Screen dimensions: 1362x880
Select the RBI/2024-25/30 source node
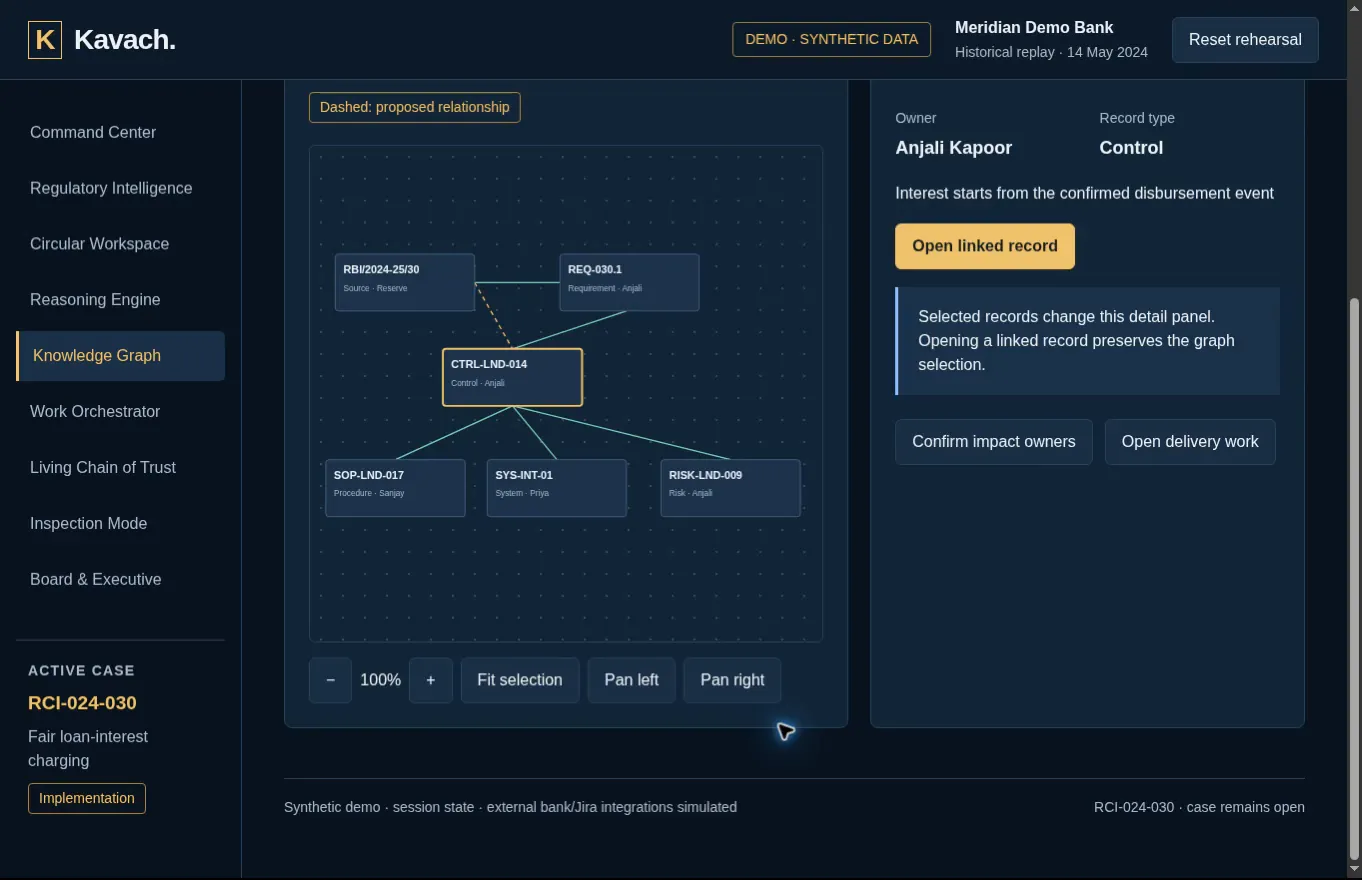(x=405, y=282)
